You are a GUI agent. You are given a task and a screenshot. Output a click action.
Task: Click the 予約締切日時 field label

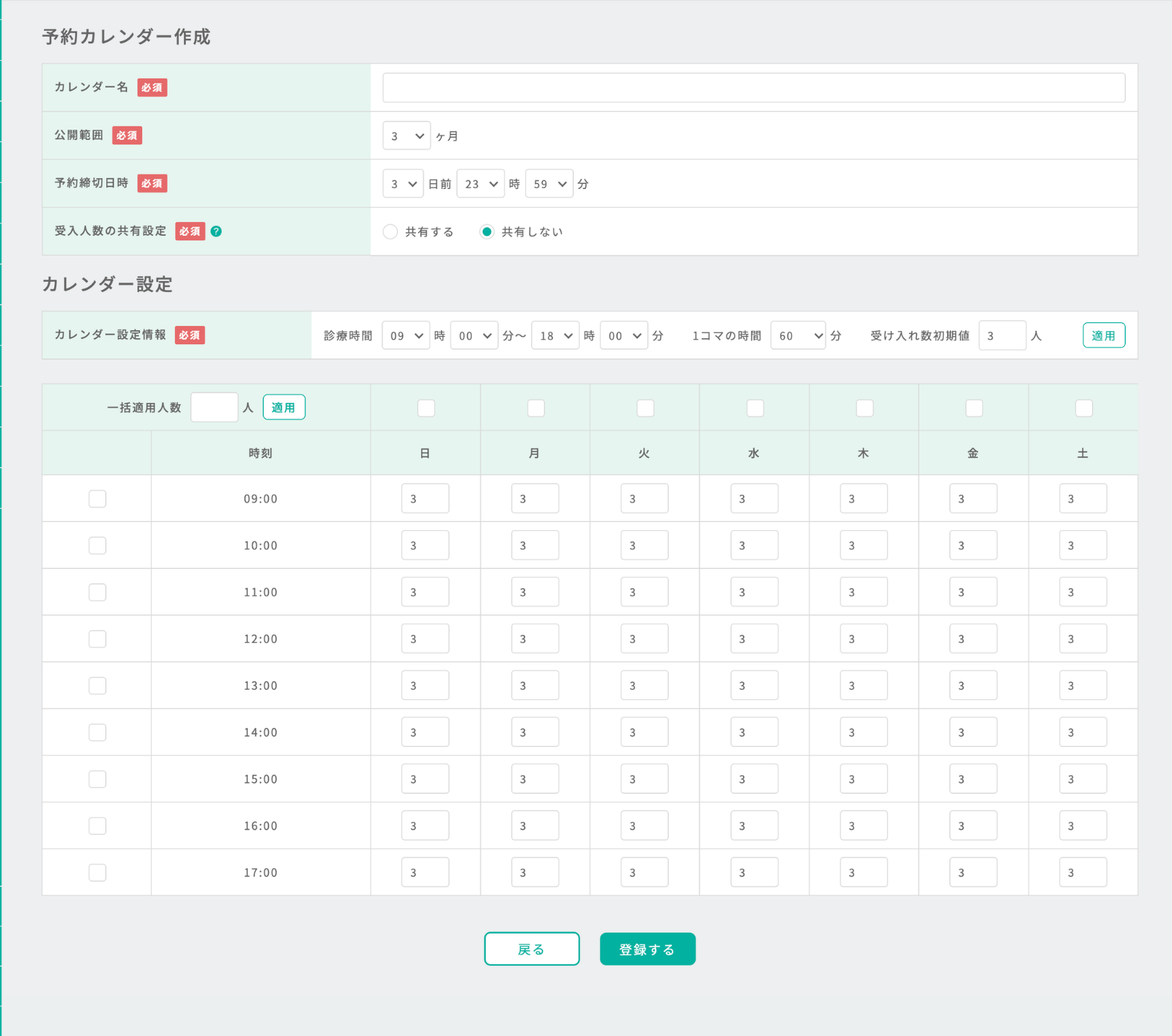pyautogui.click(x=92, y=183)
